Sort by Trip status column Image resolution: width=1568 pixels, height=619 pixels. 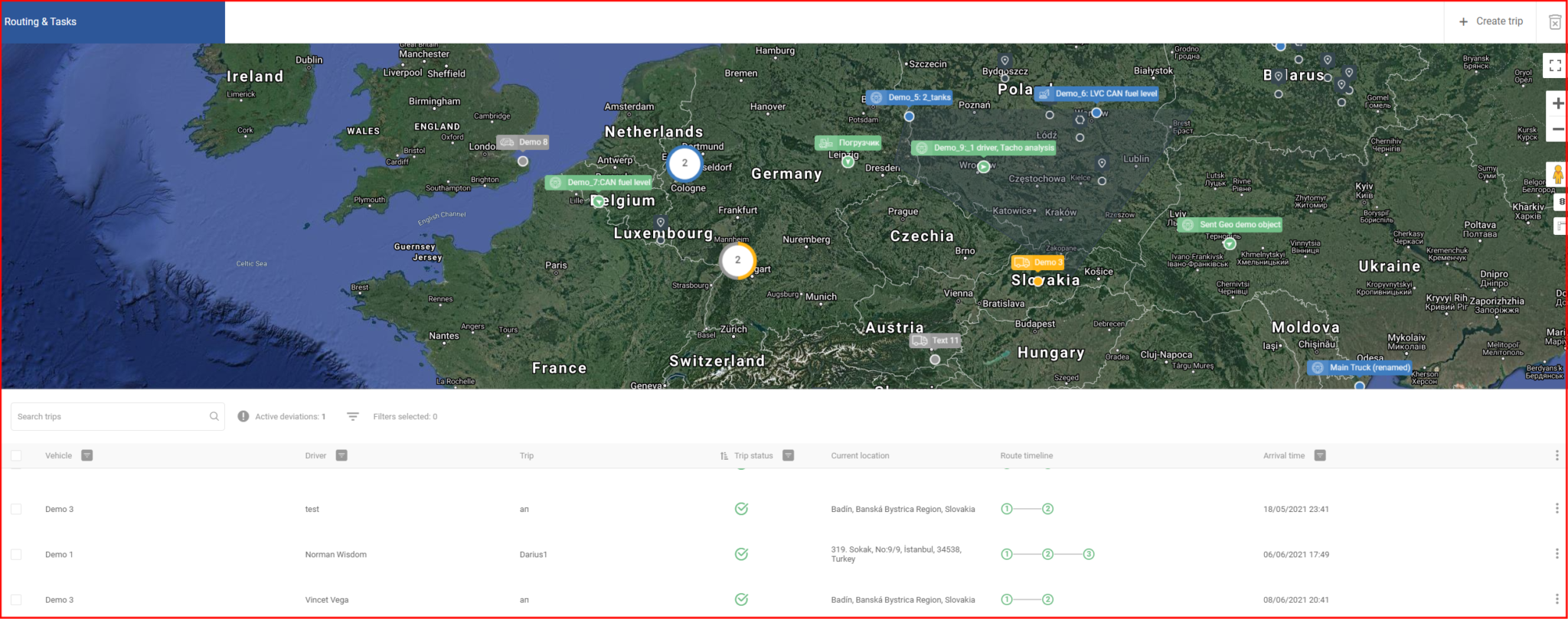724,456
